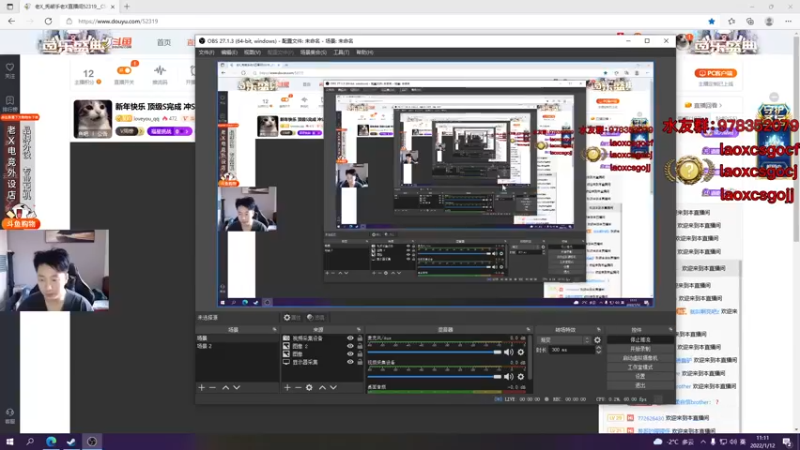800x450 pixels.
Task: Open a new browser tab
Action: coord(127,7)
